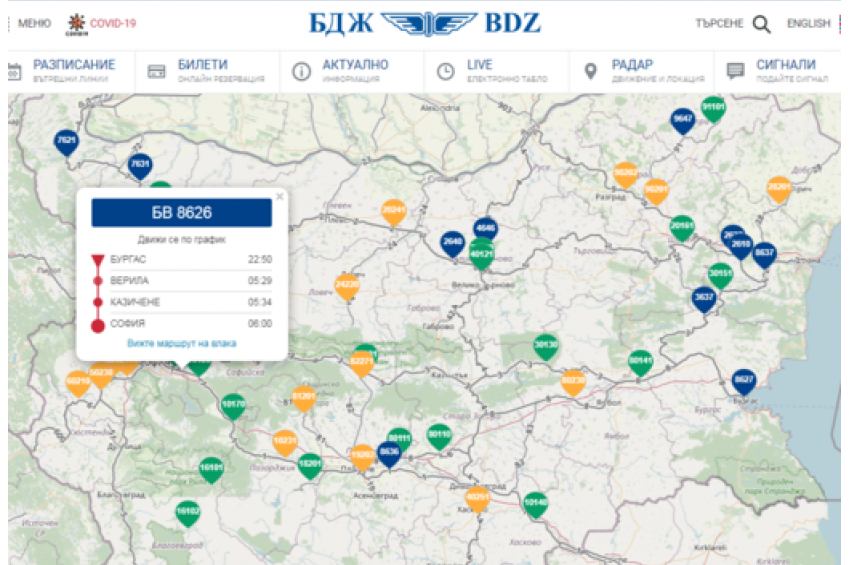Select orange train marker 28201
The image size is (850, 565).
coord(779,187)
